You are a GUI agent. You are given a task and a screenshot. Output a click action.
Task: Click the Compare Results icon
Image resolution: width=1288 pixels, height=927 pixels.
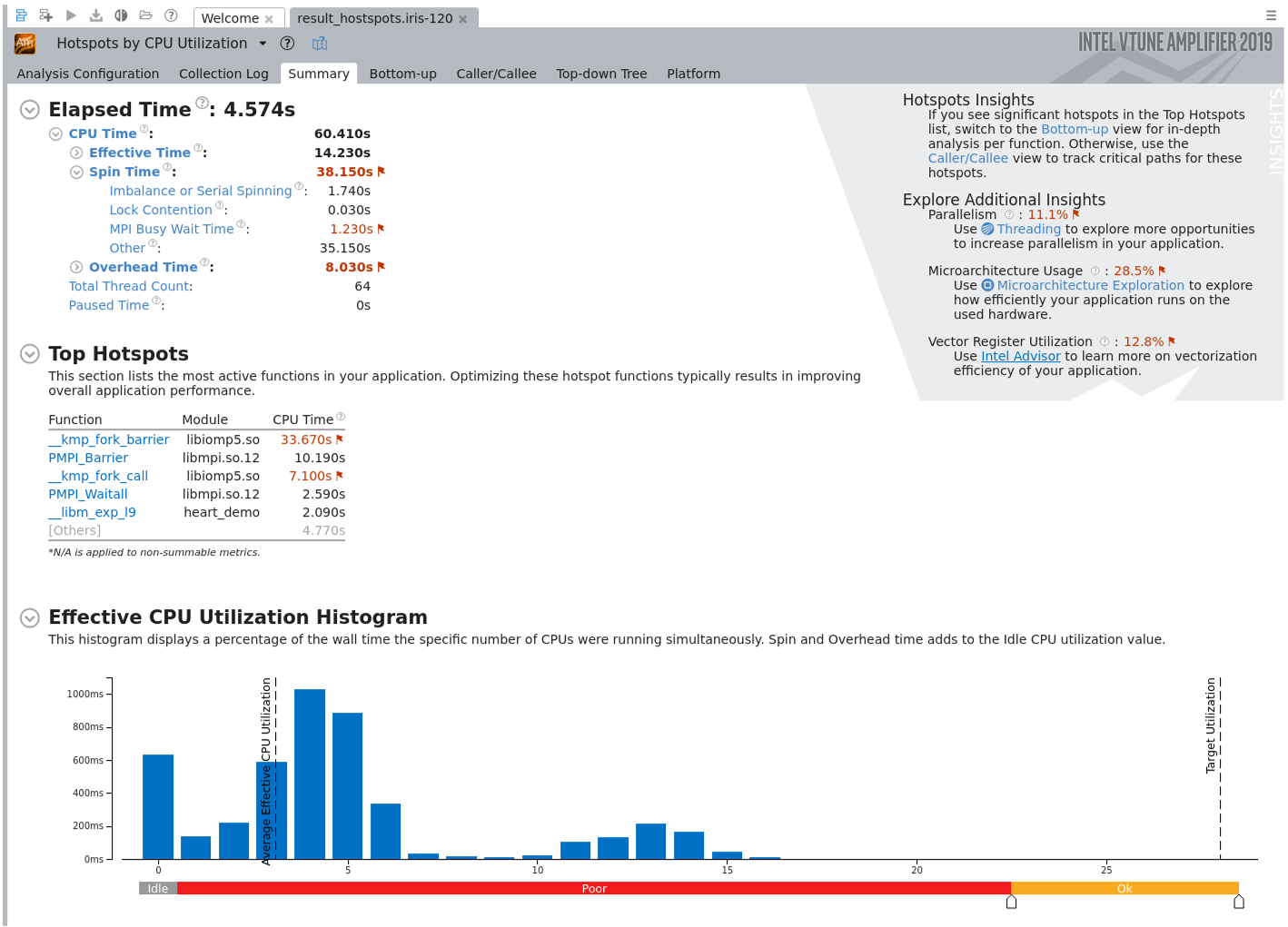121,15
